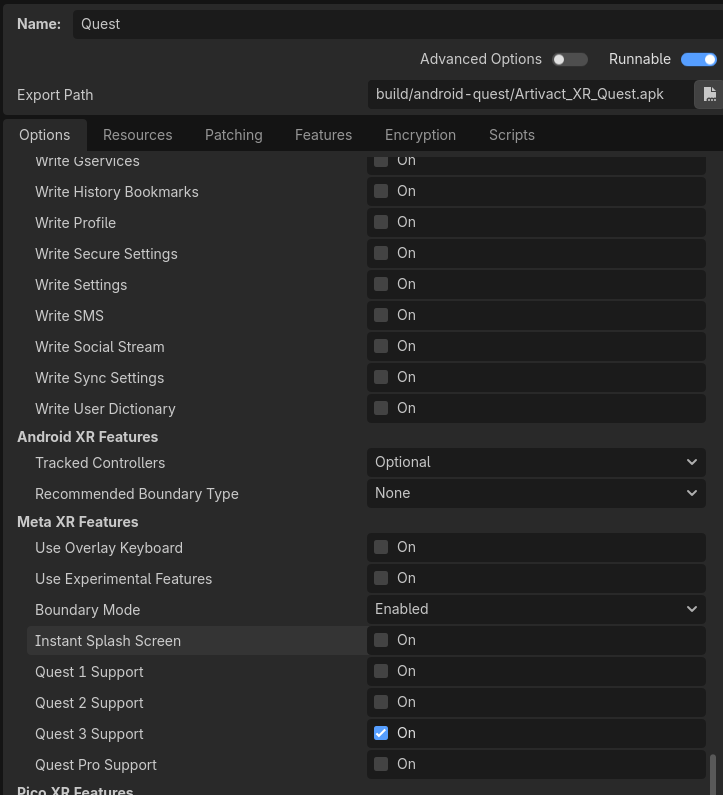Check the Instant Splash Screen option
Screen dimensions: 723x795
pyautogui.click(x=381, y=640)
